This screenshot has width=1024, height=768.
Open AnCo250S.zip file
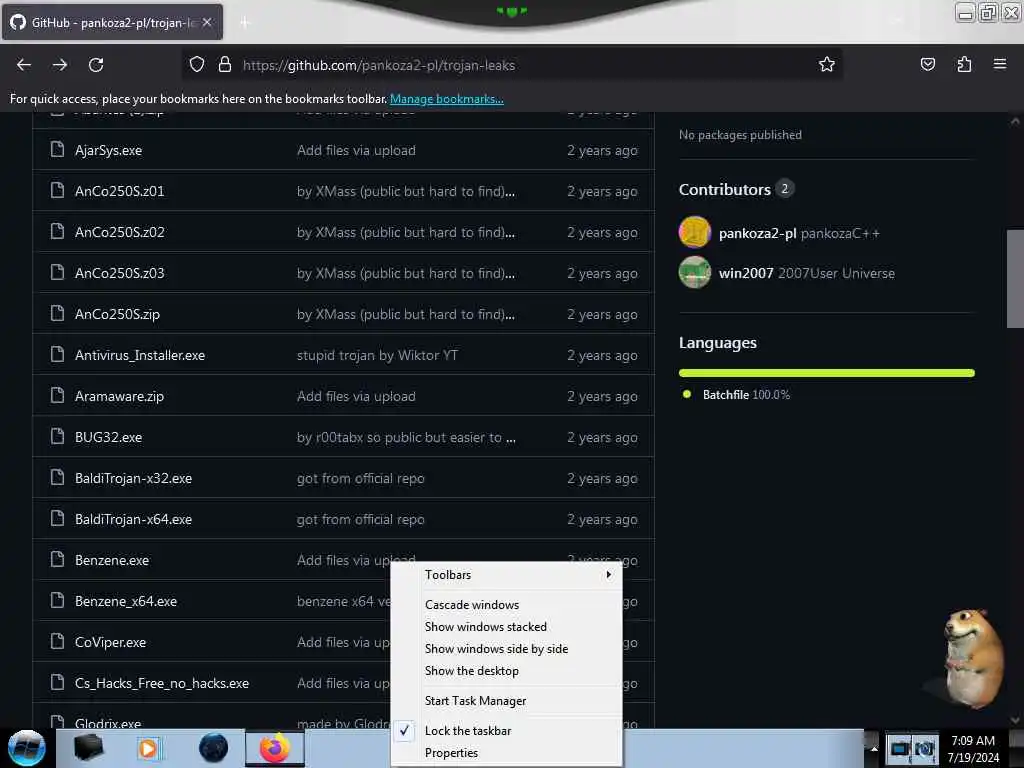pos(117,314)
